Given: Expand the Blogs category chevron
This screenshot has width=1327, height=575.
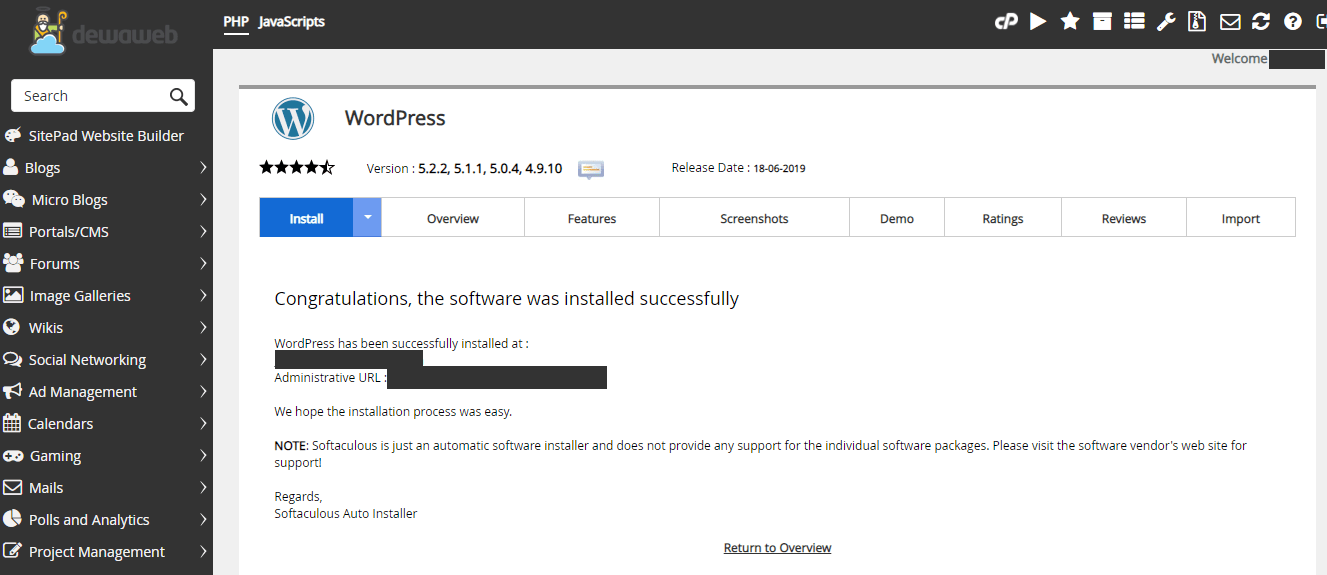Looking at the screenshot, I should (203, 167).
